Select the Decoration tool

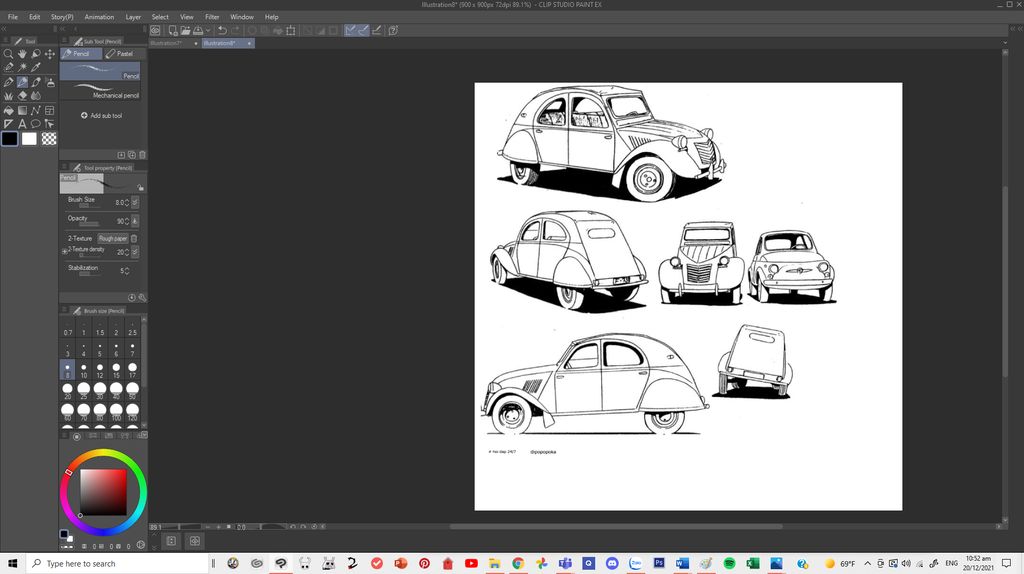click(8, 96)
